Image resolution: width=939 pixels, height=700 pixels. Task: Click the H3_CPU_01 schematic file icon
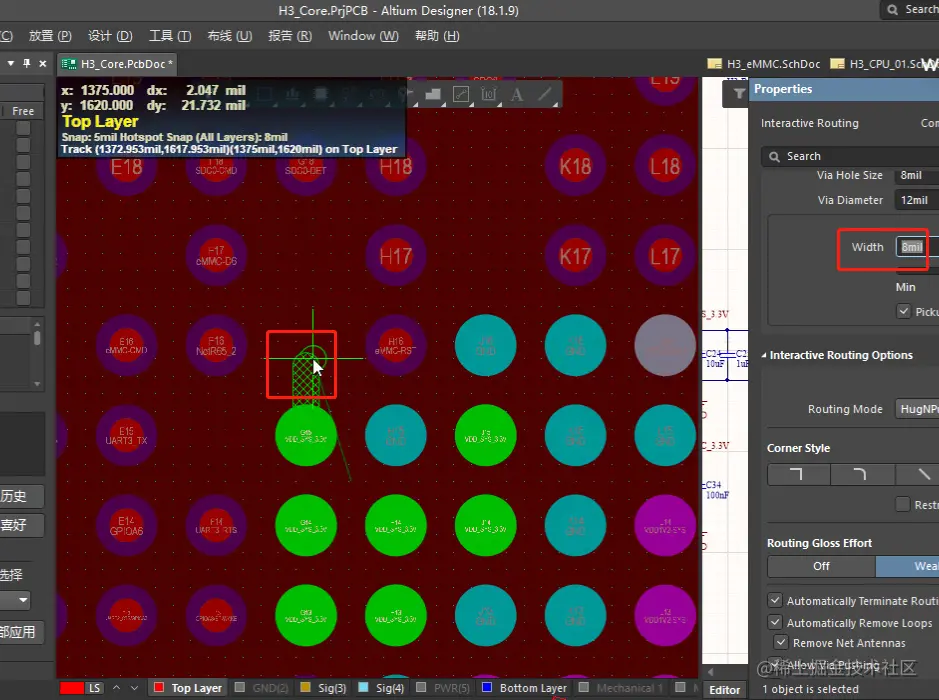(837, 63)
